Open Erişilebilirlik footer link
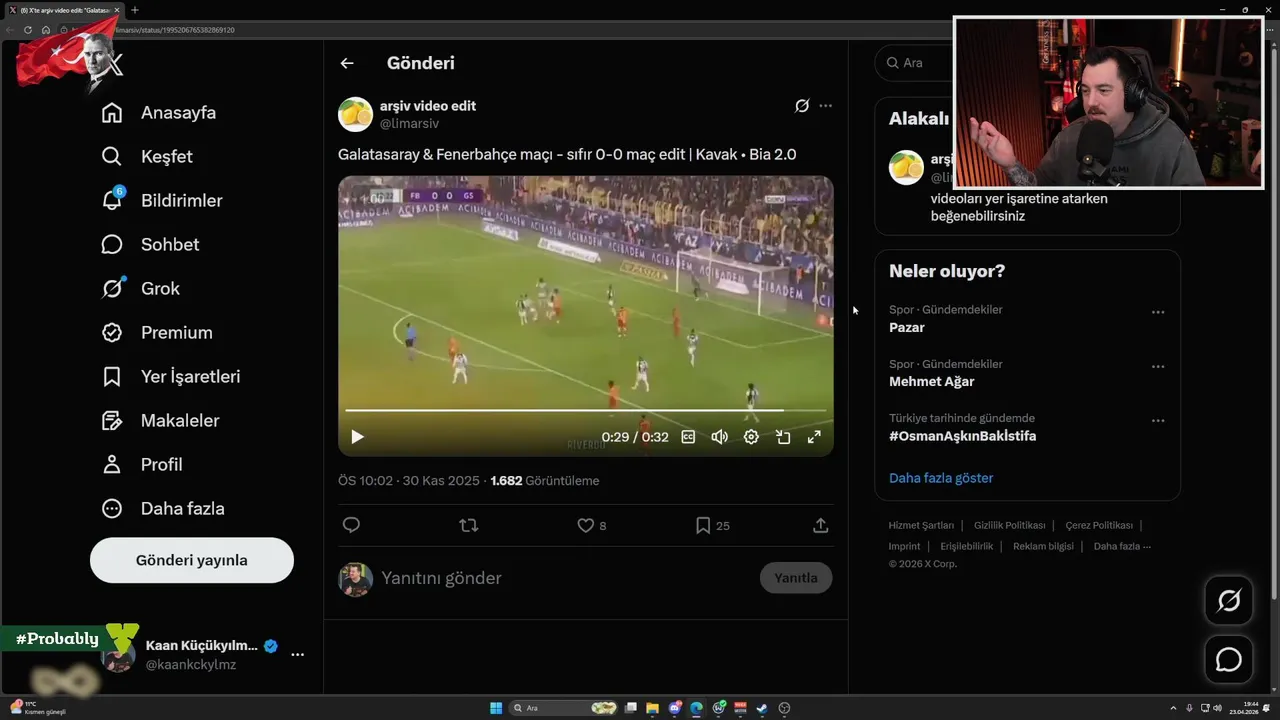Screen dimensions: 1280x720 click(x=967, y=546)
